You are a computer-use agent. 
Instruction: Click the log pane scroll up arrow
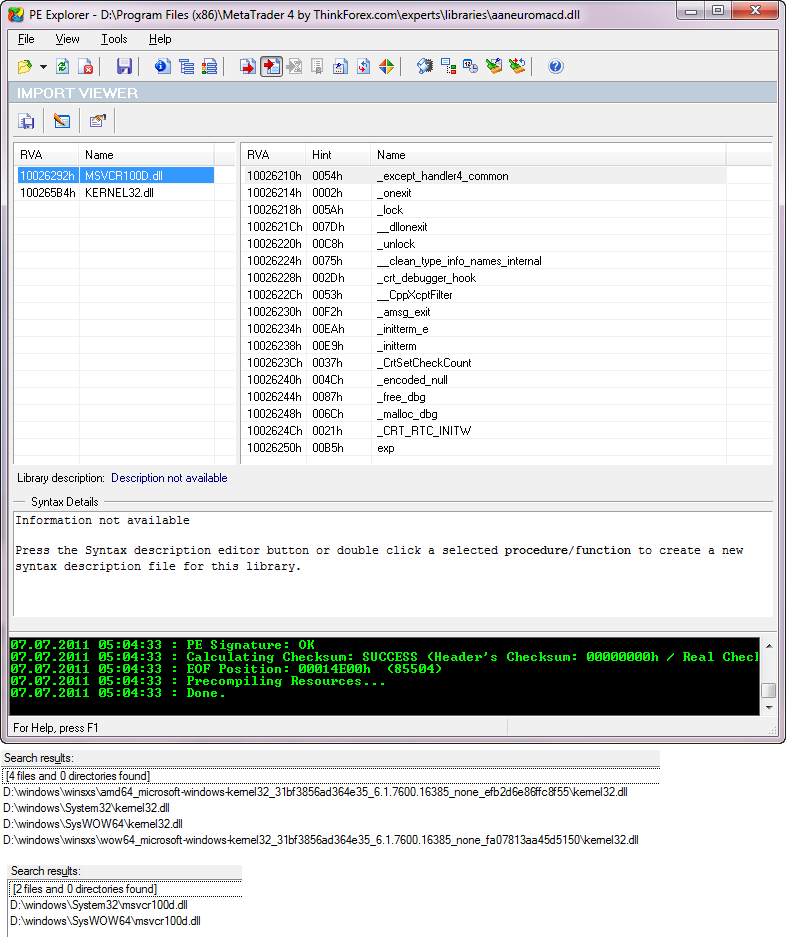tap(769, 645)
